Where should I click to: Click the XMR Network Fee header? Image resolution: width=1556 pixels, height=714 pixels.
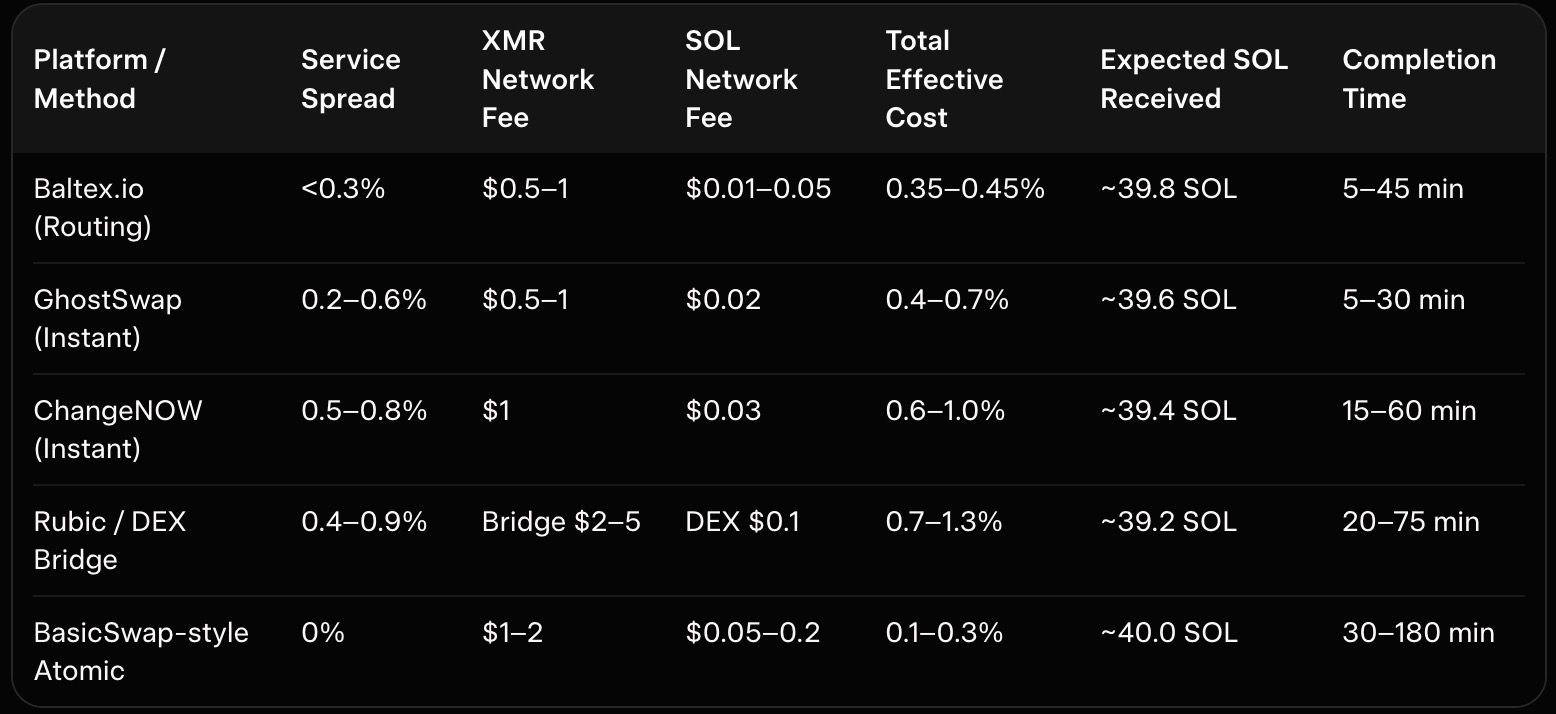538,79
